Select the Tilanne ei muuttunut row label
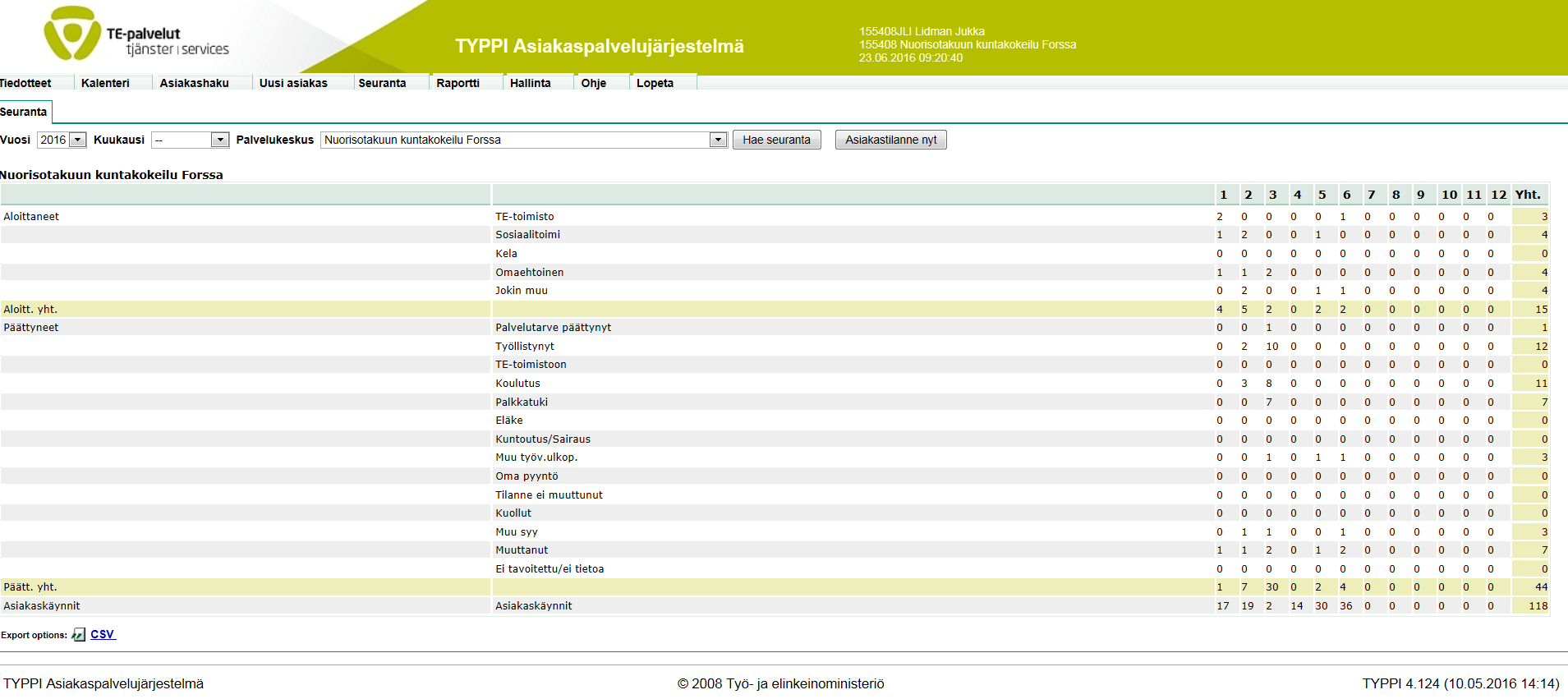The height and width of the screenshot is (699, 1568). click(549, 495)
